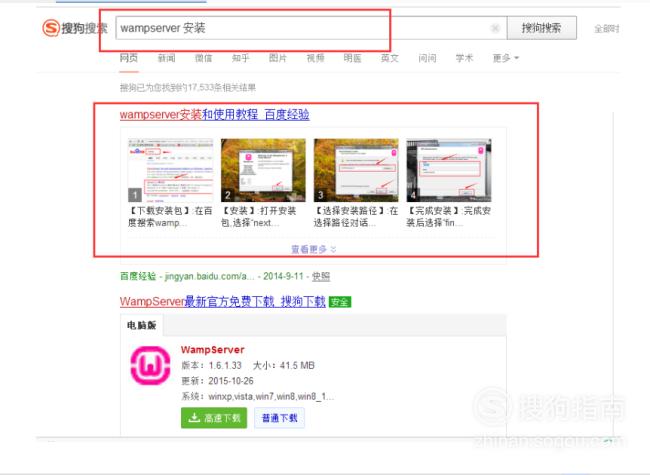The image size is (650, 475).
Task: Click update date 更新: 2015-10-26
Action: click(x=217, y=381)
